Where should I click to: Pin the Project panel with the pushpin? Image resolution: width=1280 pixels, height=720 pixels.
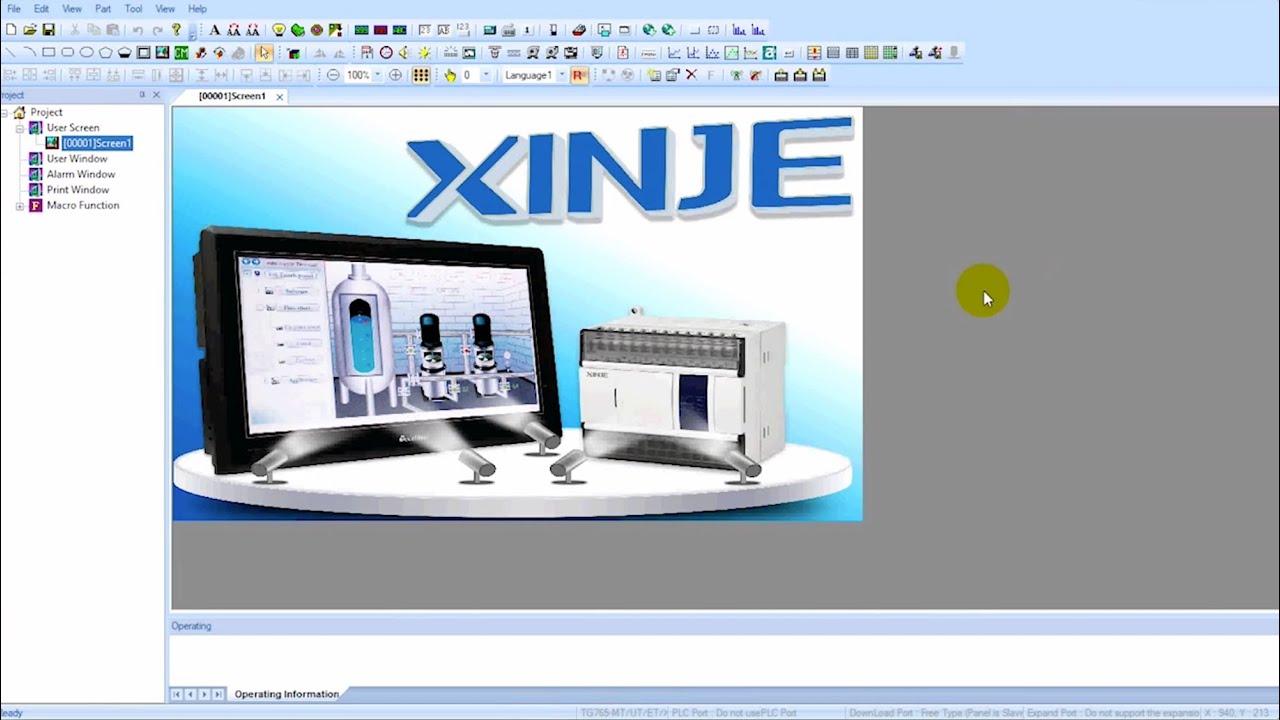point(142,95)
